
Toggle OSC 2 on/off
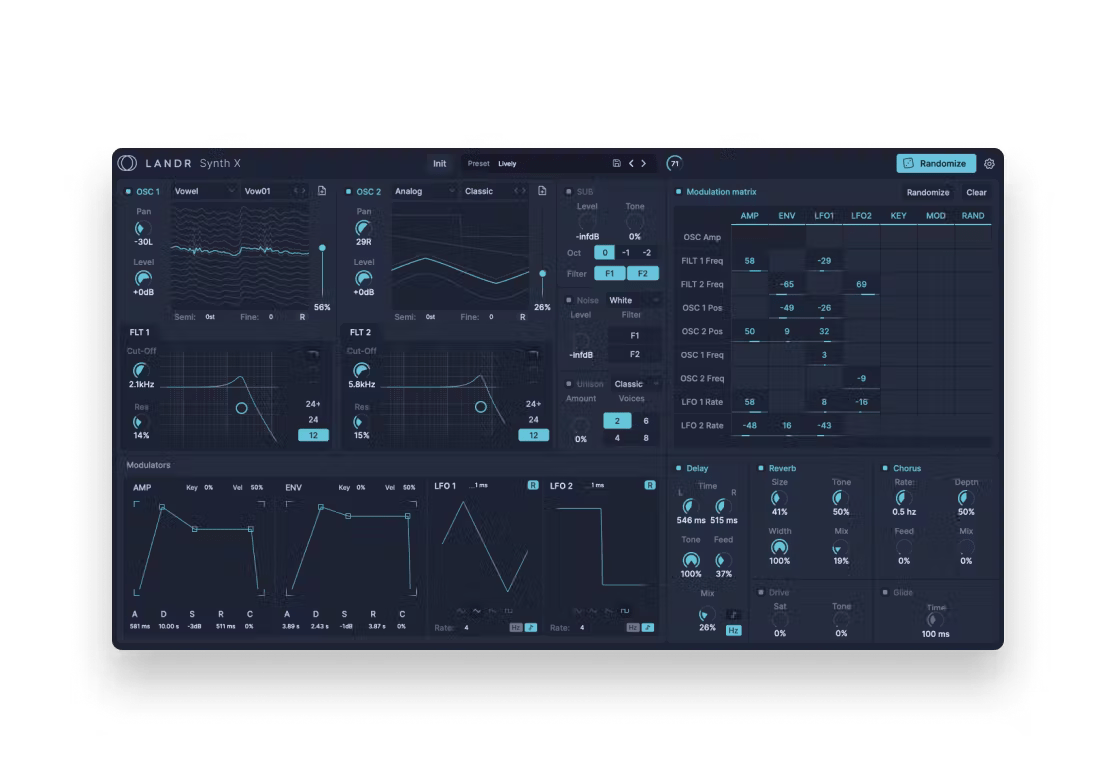[349, 191]
